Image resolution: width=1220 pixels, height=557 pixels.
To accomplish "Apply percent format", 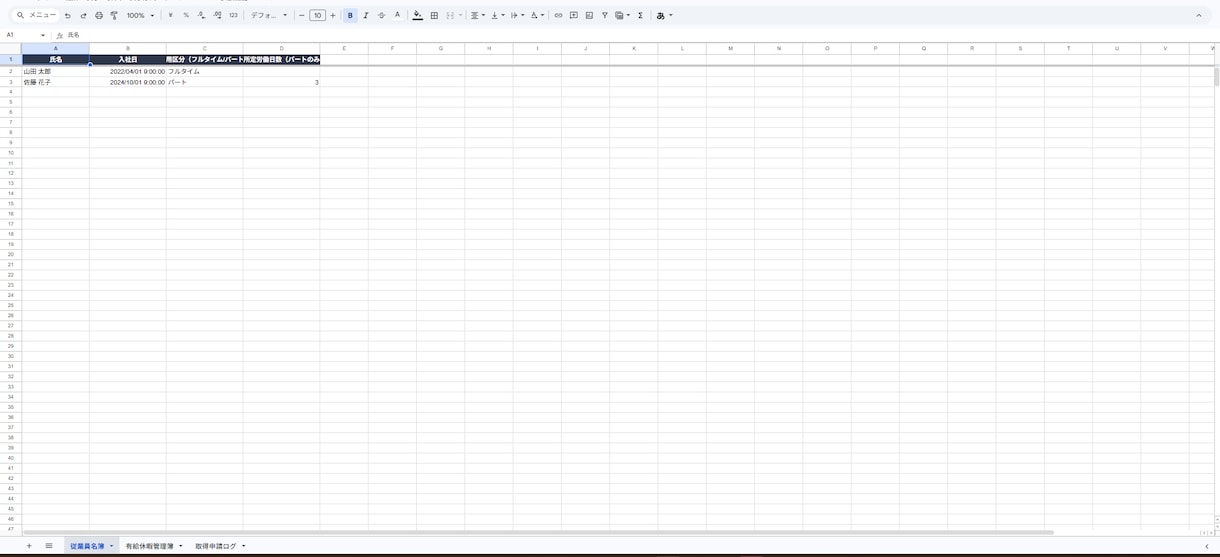I will (186, 15).
